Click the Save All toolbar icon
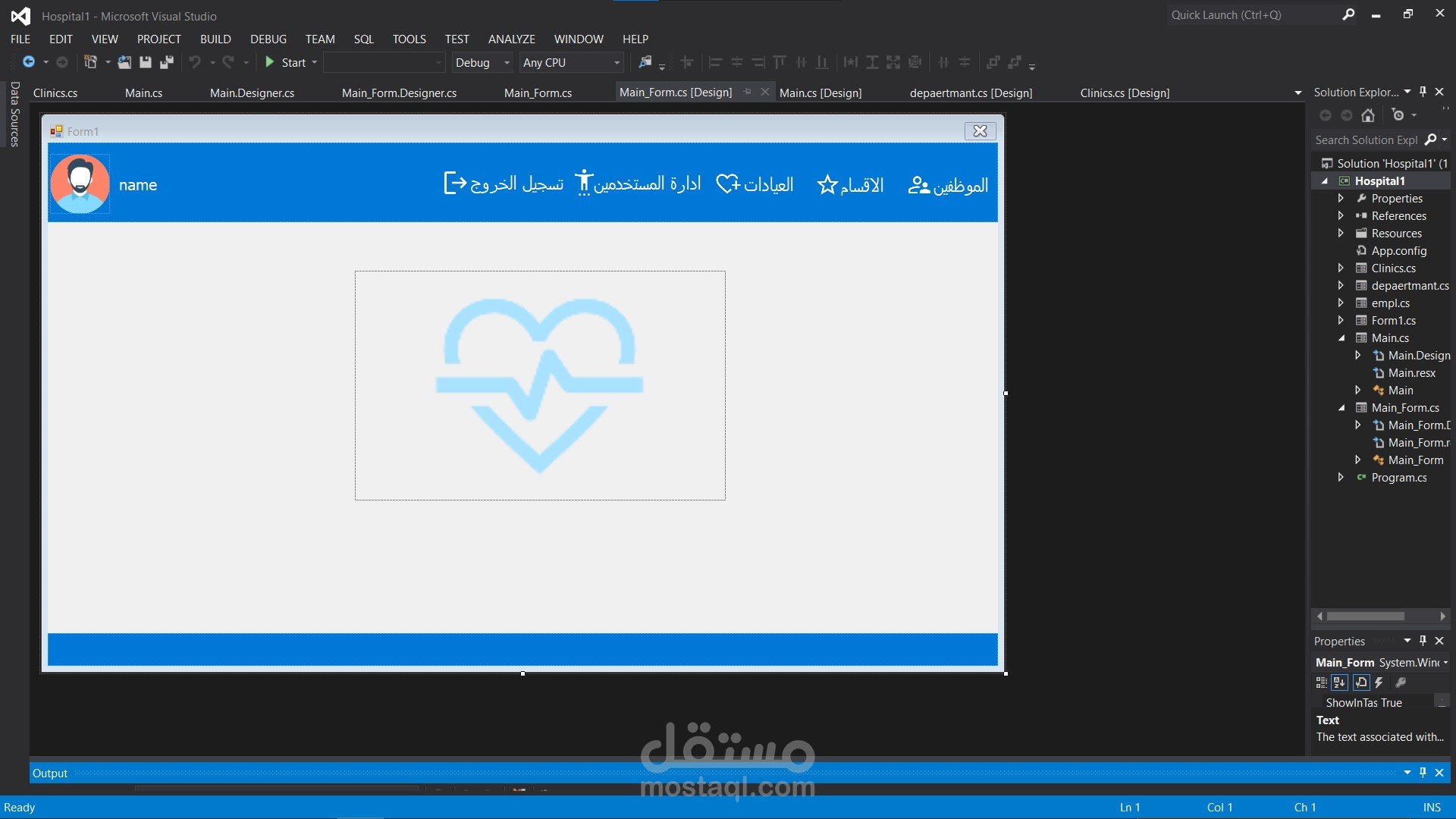Screen dimensions: 1456x819 [x=167, y=62]
